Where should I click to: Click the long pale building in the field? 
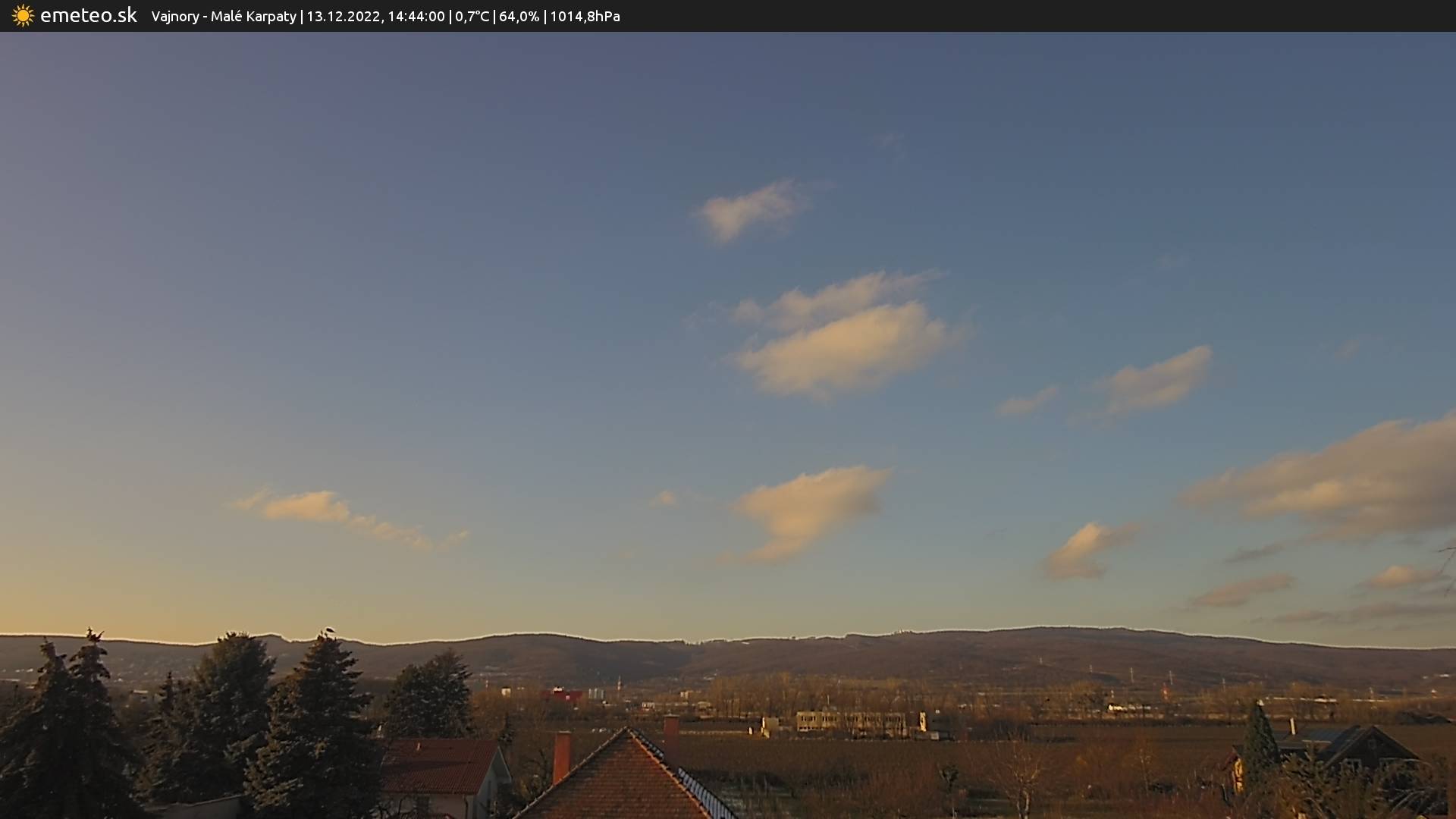pyautogui.click(x=851, y=722)
